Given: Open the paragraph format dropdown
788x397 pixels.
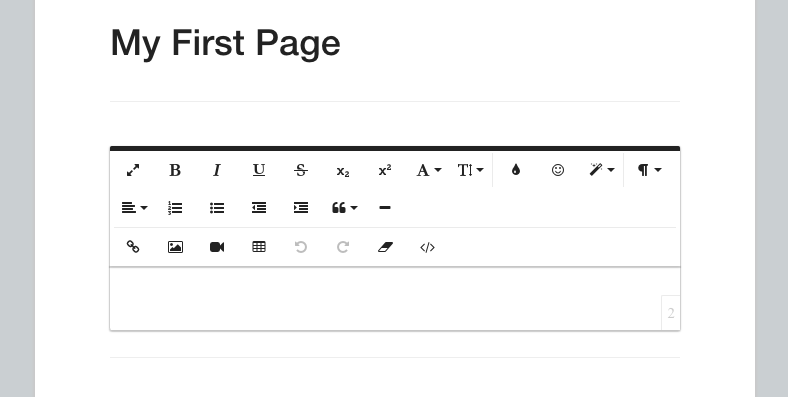Looking at the screenshot, I should (x=649, y=170).
